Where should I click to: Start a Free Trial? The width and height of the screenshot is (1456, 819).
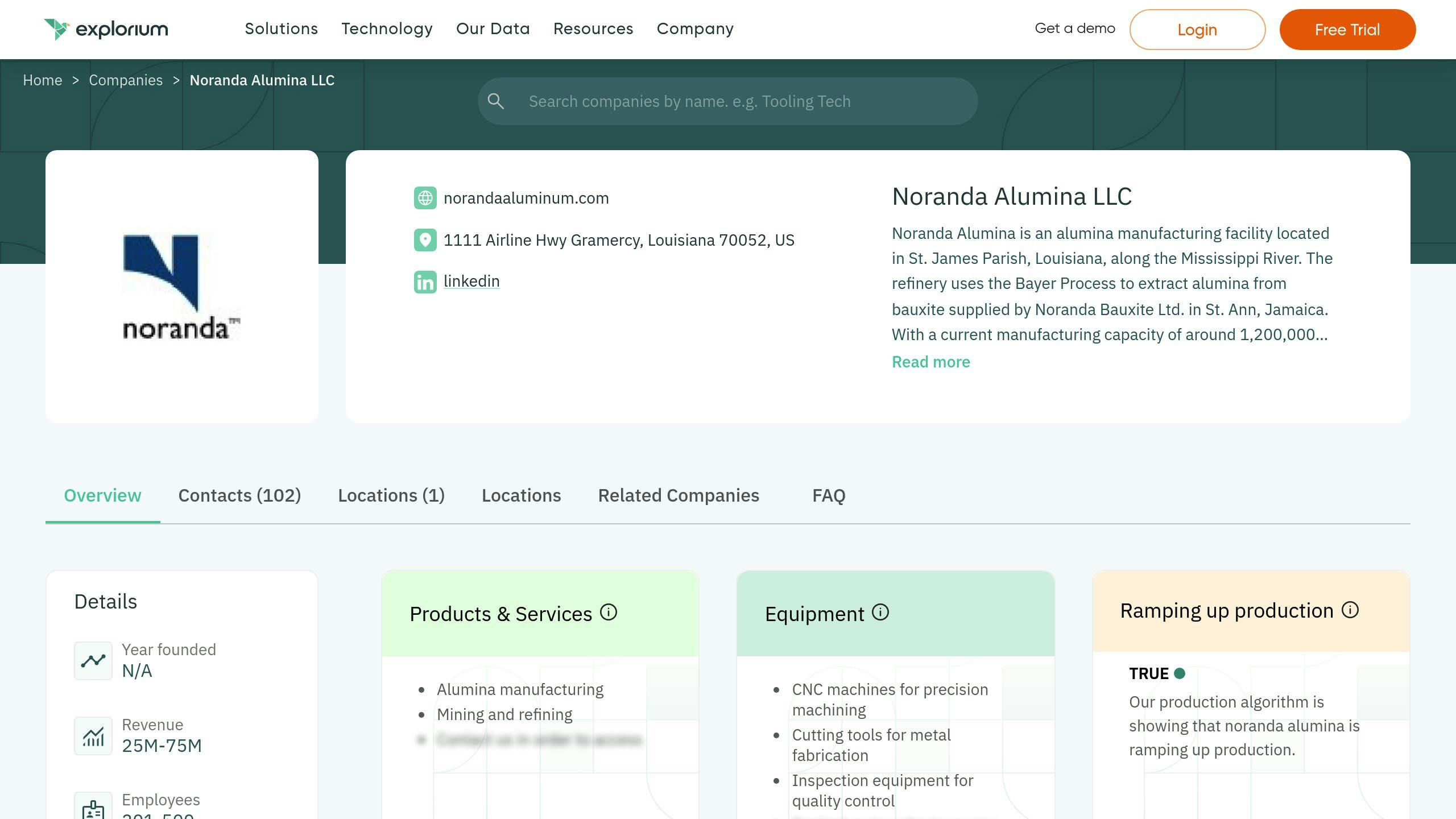(1347, 30)
